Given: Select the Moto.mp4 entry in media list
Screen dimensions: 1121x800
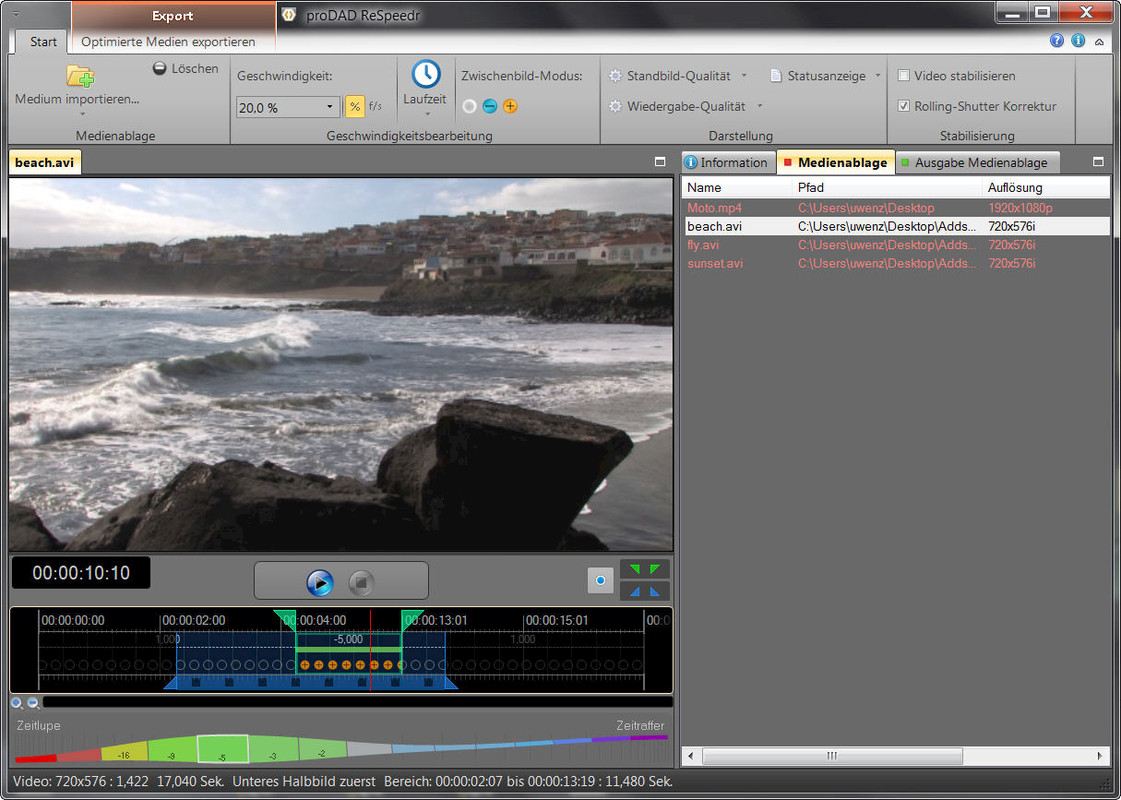Looking at the screenshot, I should click(714, 208).
